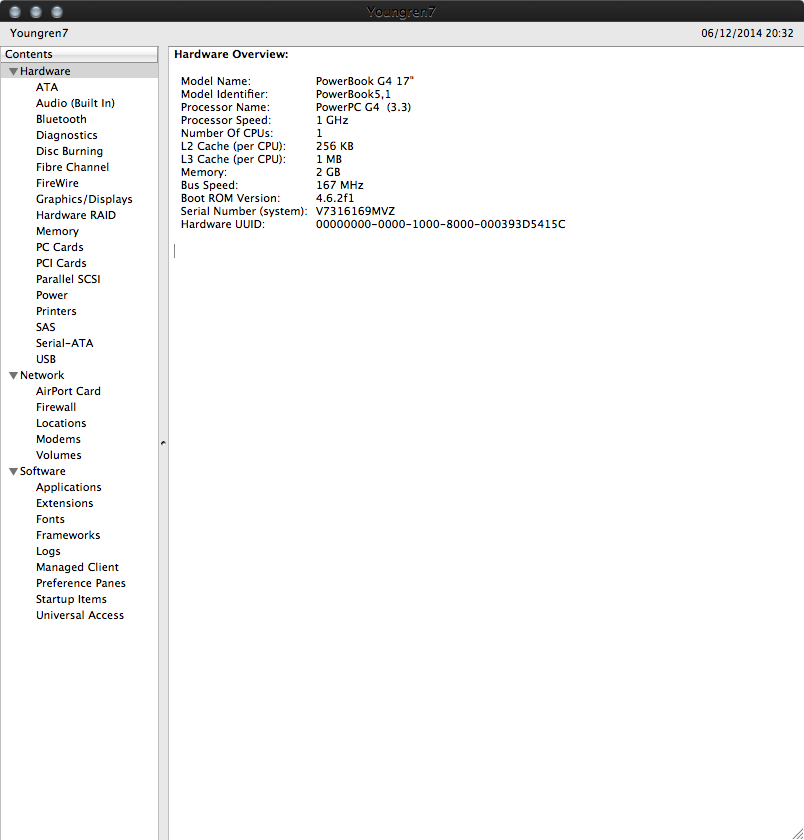
Task: Open Universal Access entry
Action: pos(80,616)
